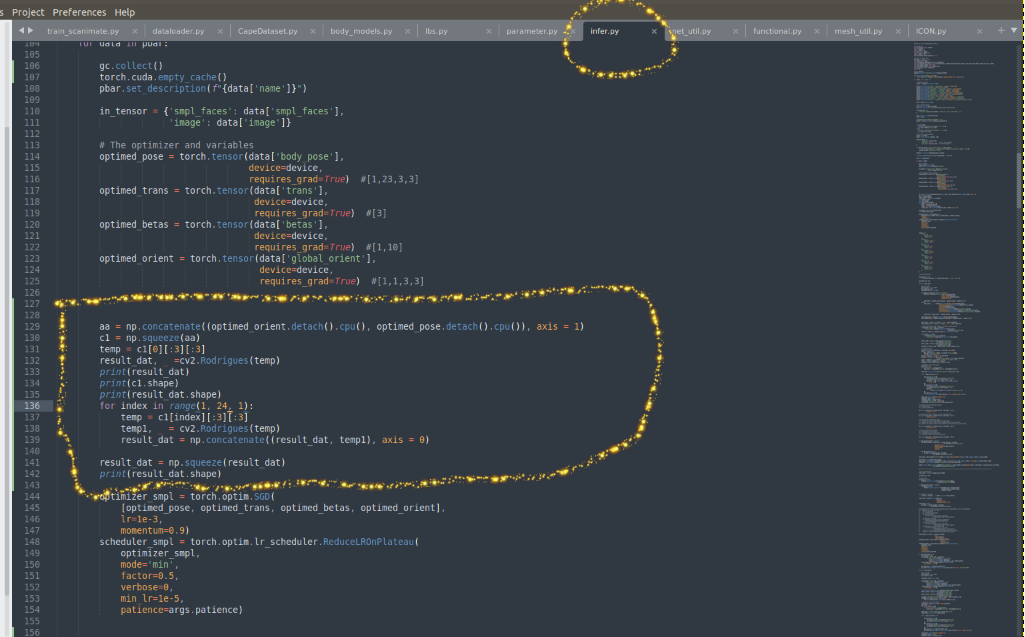Click 'ReduceLROnPlateau(' on line 148
Image resolution: width=1025 pixels, height=637 pixels.
point(371,542)
